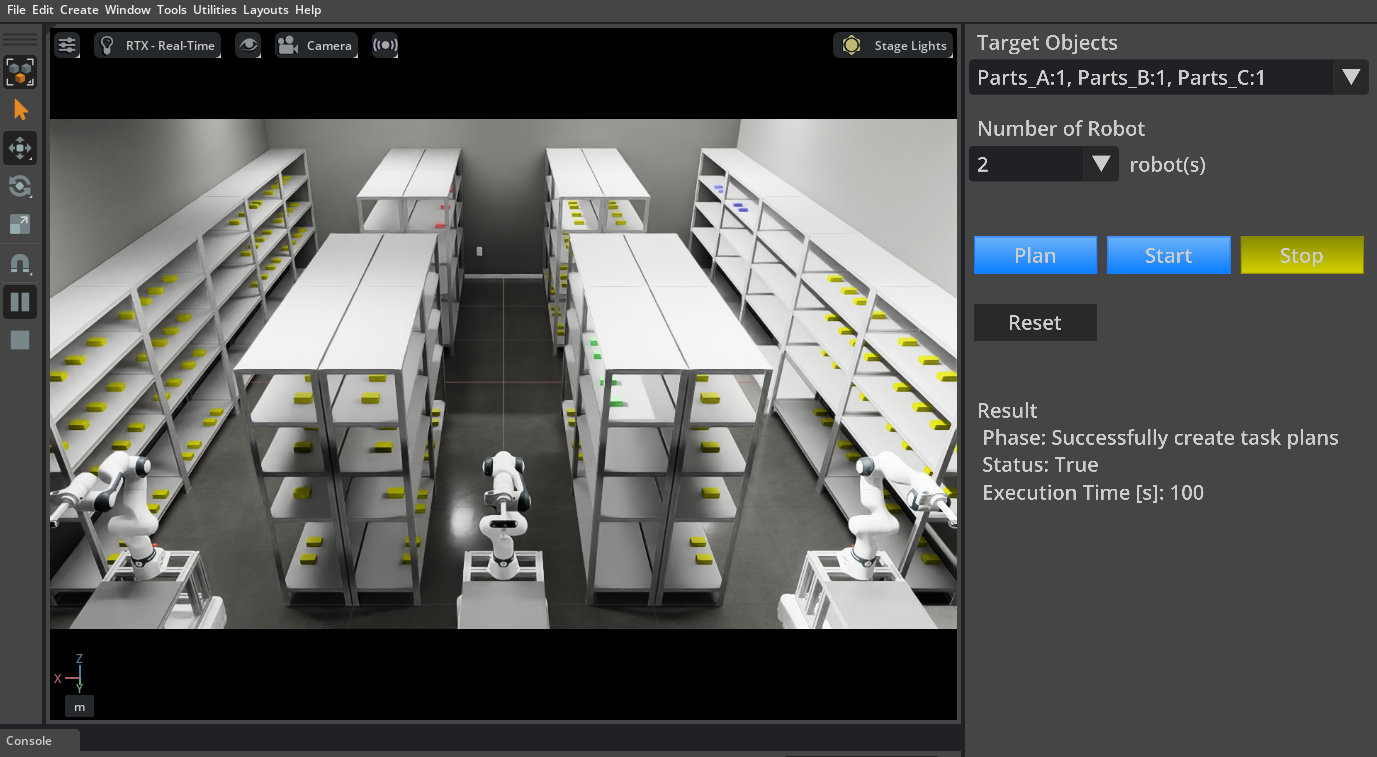Toggle the magnet Snap tool
Image resolution: width=1377 pixels, height=757 pixels.
tap(20, 264)
